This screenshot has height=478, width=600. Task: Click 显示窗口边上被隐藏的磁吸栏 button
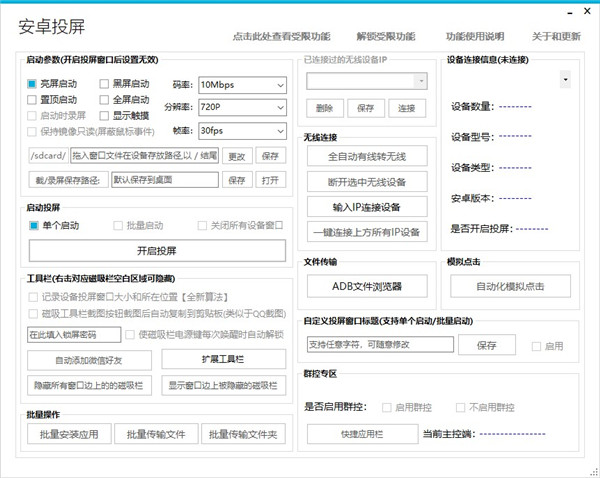point(223,385)
